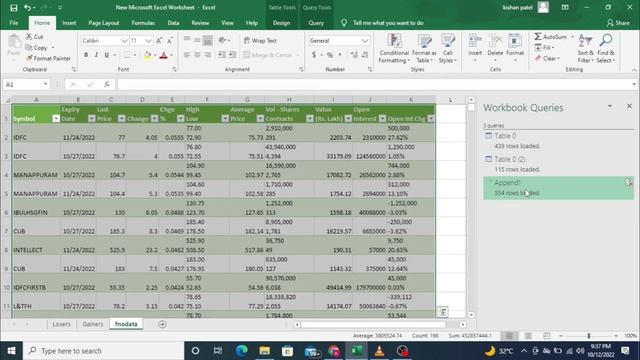Open Conditional Formatting
The image size is (640, 360).
393,48
